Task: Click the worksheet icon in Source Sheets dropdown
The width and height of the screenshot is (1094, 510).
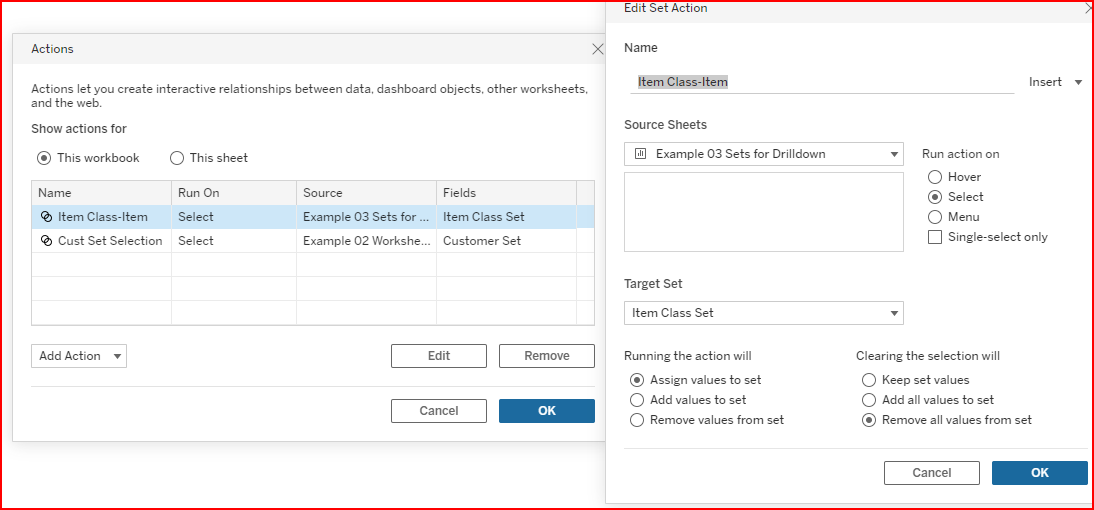Action: click(640, 154)
